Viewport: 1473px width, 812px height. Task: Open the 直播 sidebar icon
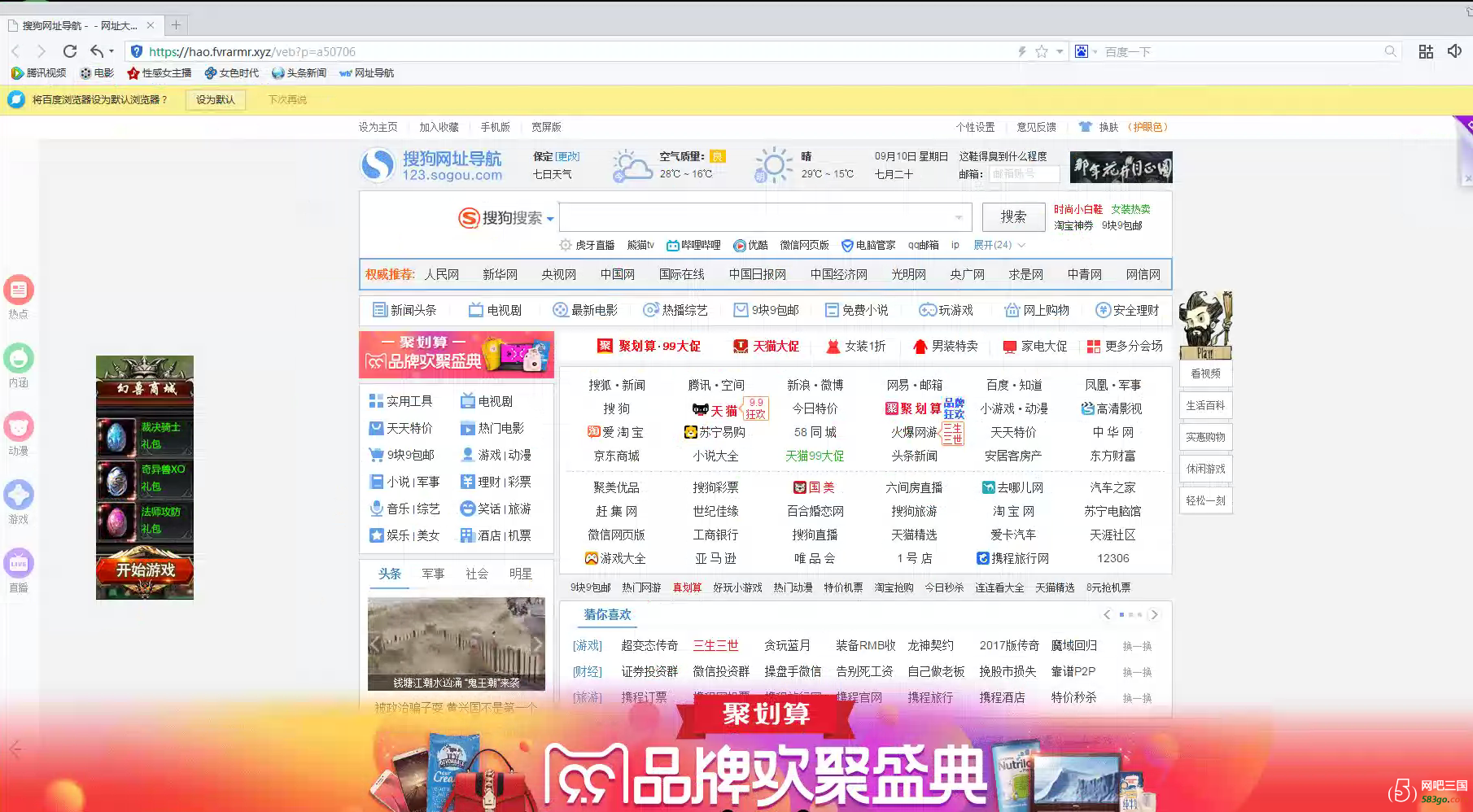coord(19,563)
